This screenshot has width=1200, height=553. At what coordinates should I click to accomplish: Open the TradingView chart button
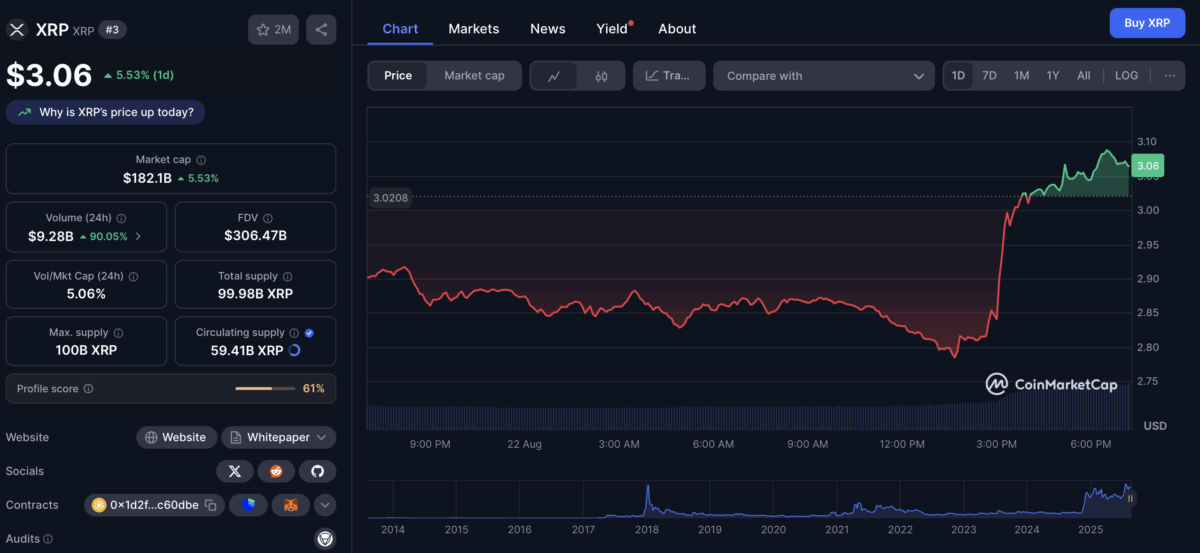(669, 76)
